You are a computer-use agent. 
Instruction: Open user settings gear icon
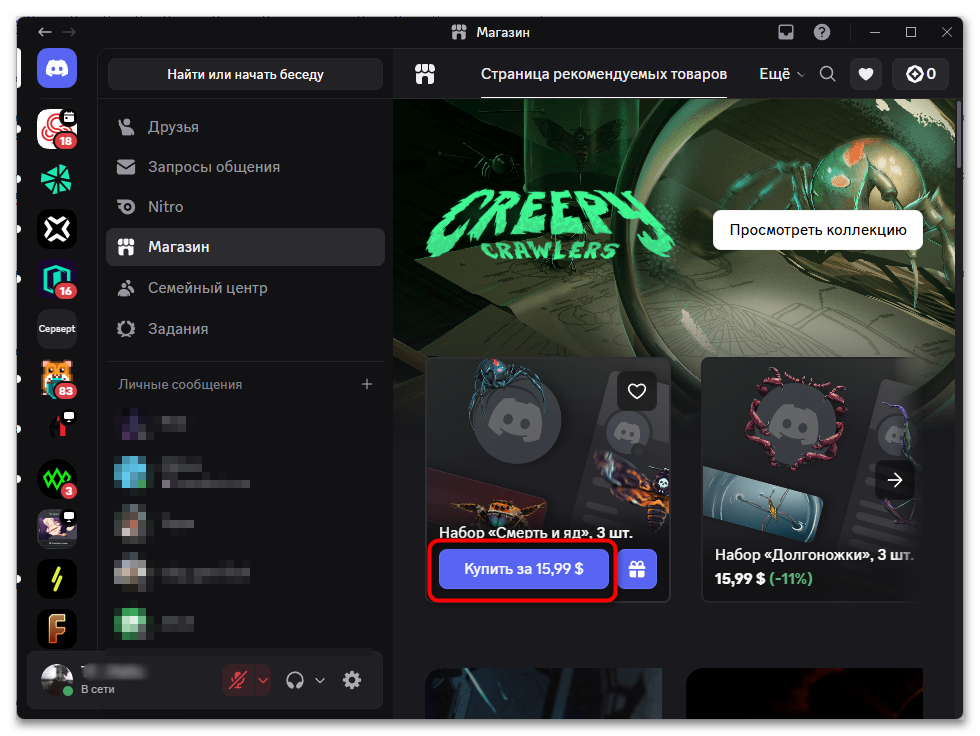(x=352, y=680)
